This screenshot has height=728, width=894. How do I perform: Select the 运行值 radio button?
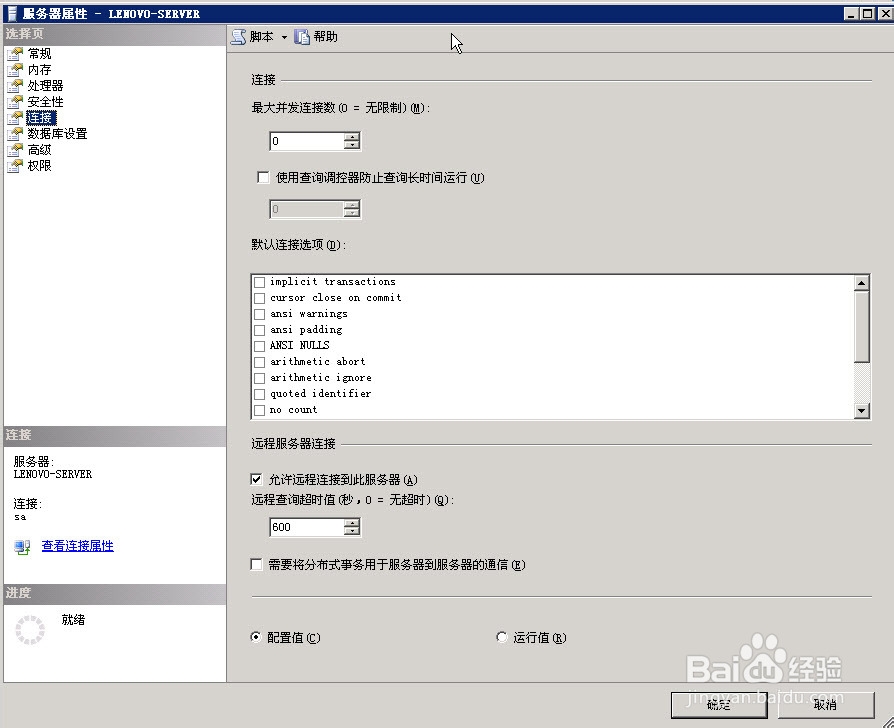[501, 636]
